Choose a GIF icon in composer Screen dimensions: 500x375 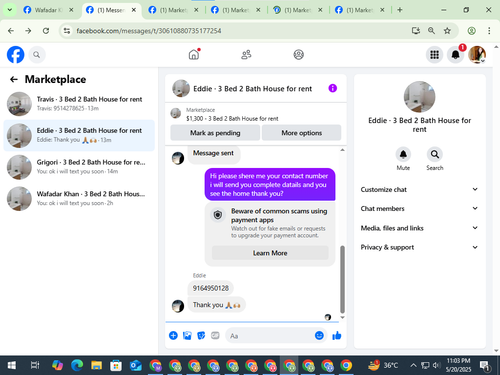[215, 335]
